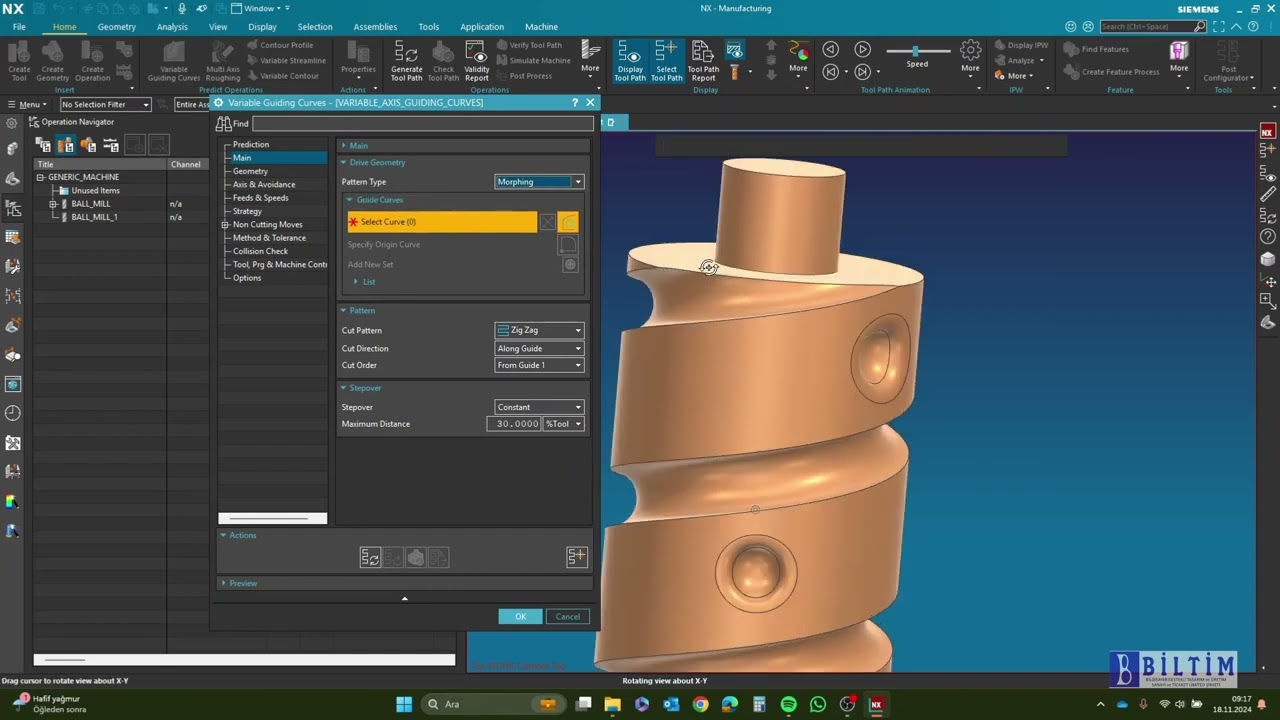Click the Create Tool icon

click(19, 60)
